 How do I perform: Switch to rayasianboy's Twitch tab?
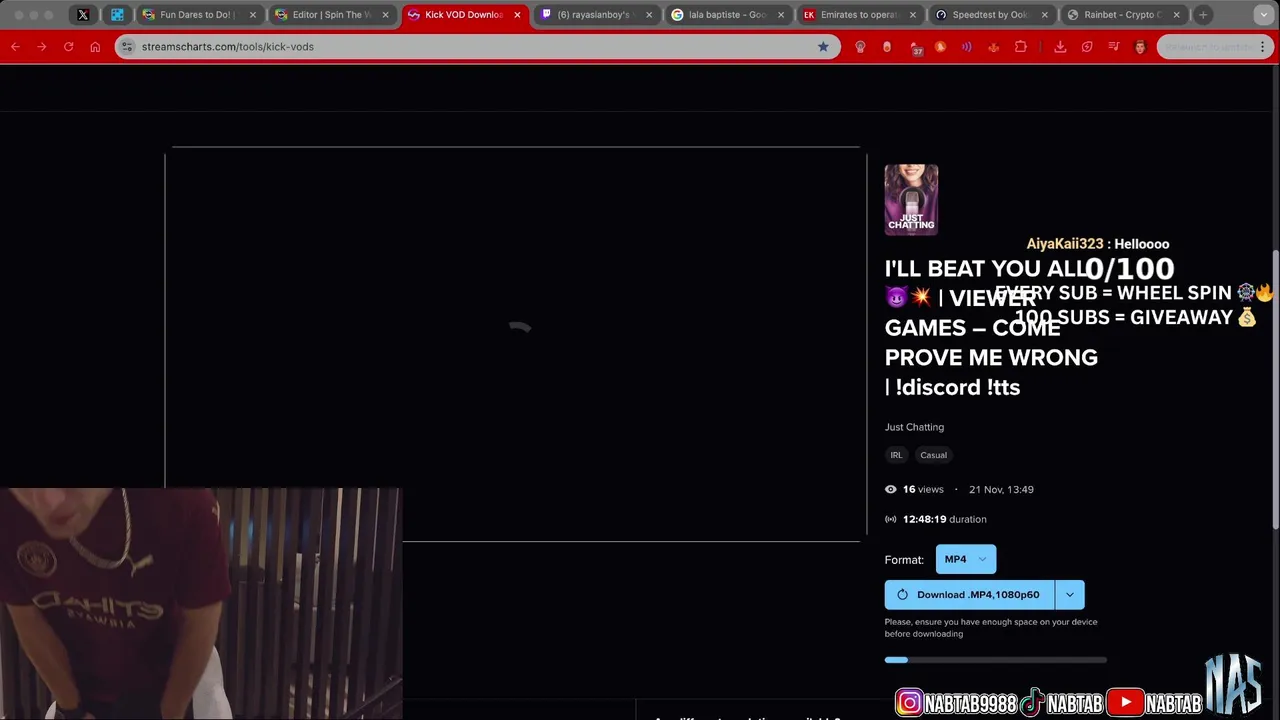[x=596, y=15]
